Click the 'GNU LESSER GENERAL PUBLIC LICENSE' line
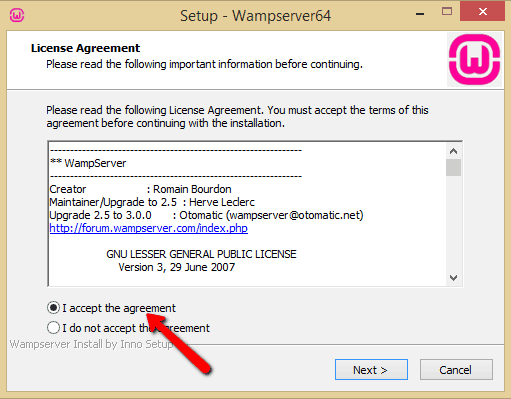This screenshot has width=511, height=399. [x=201, y=254]
